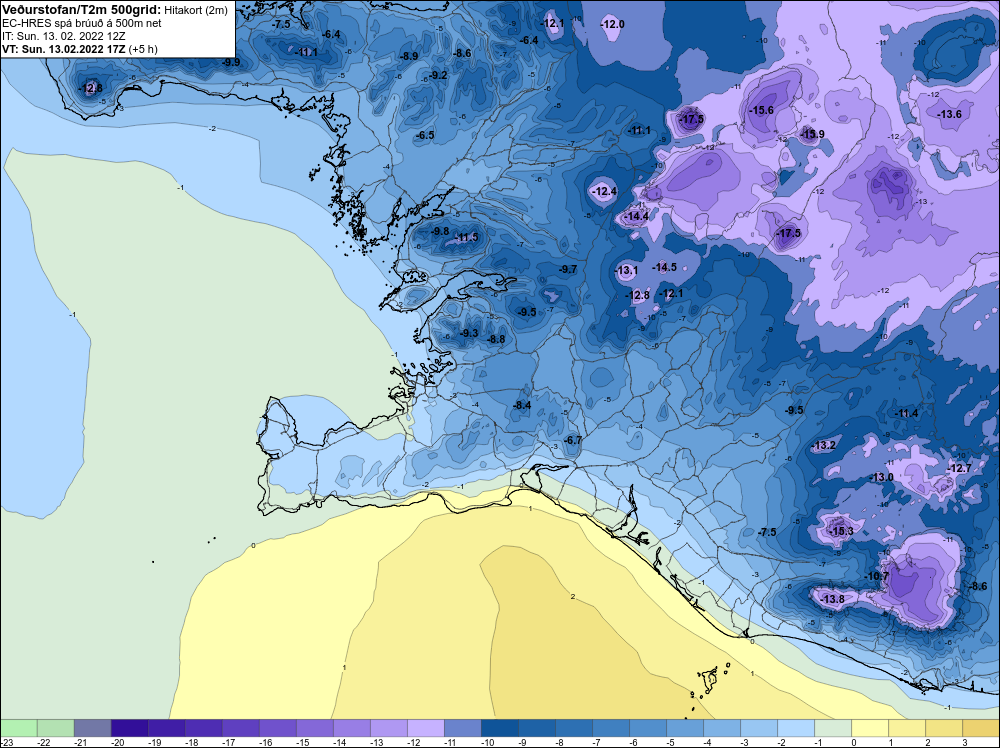The image size is (1000, 748).
Task: Choose the legend swatch labeled 3
Action: [x=980, y=728]
